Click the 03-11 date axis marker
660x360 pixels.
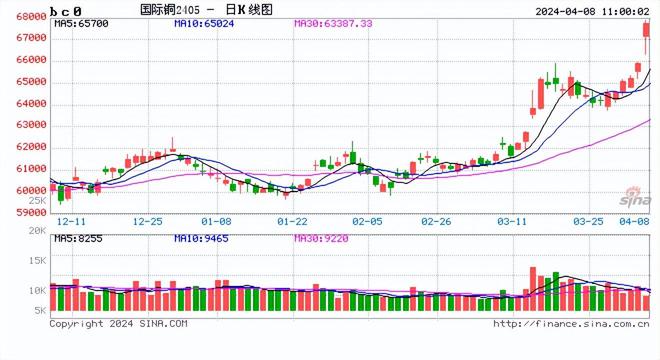pos(512,221)
